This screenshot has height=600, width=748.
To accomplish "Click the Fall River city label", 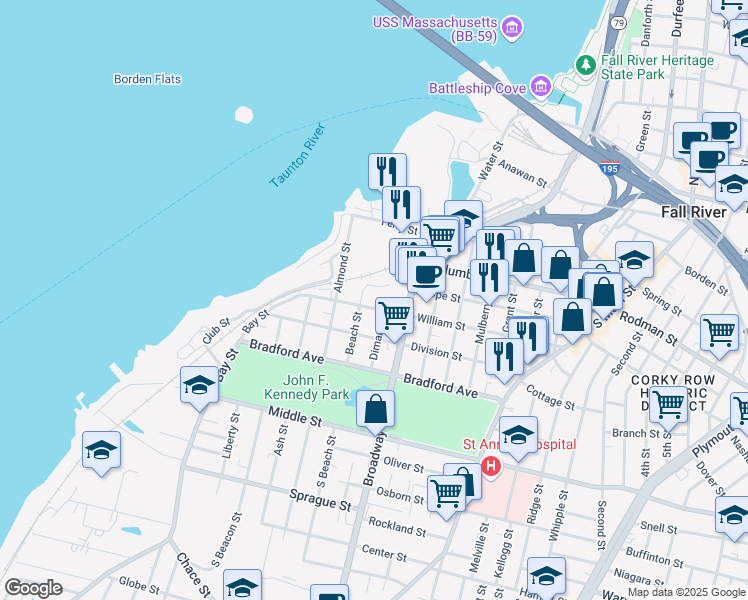I will [694, 212].
